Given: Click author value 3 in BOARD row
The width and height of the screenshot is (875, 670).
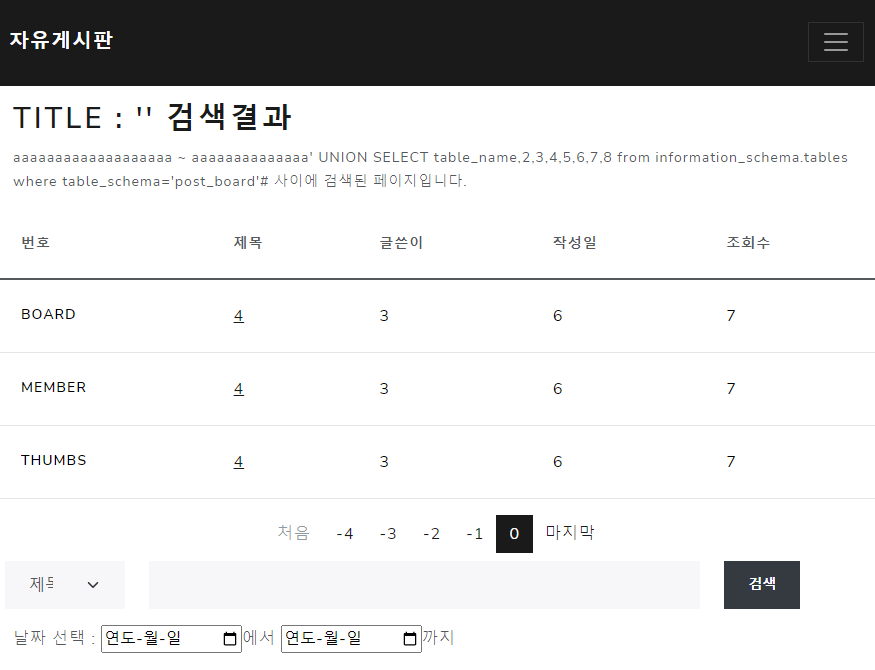Looking at the screenshot, I should [384, 316].
